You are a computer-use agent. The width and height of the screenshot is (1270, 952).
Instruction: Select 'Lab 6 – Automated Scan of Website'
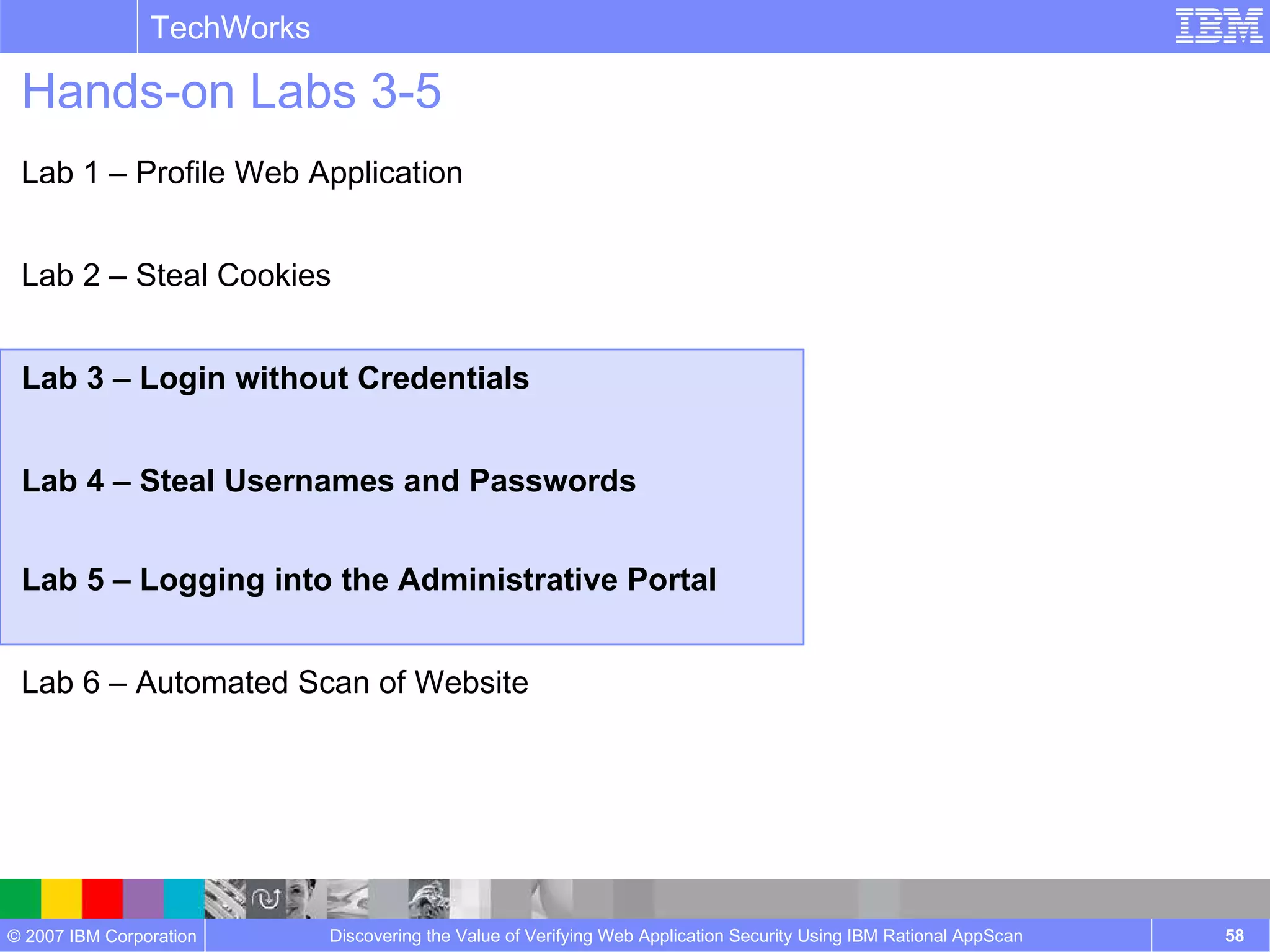tap(275, 682)
